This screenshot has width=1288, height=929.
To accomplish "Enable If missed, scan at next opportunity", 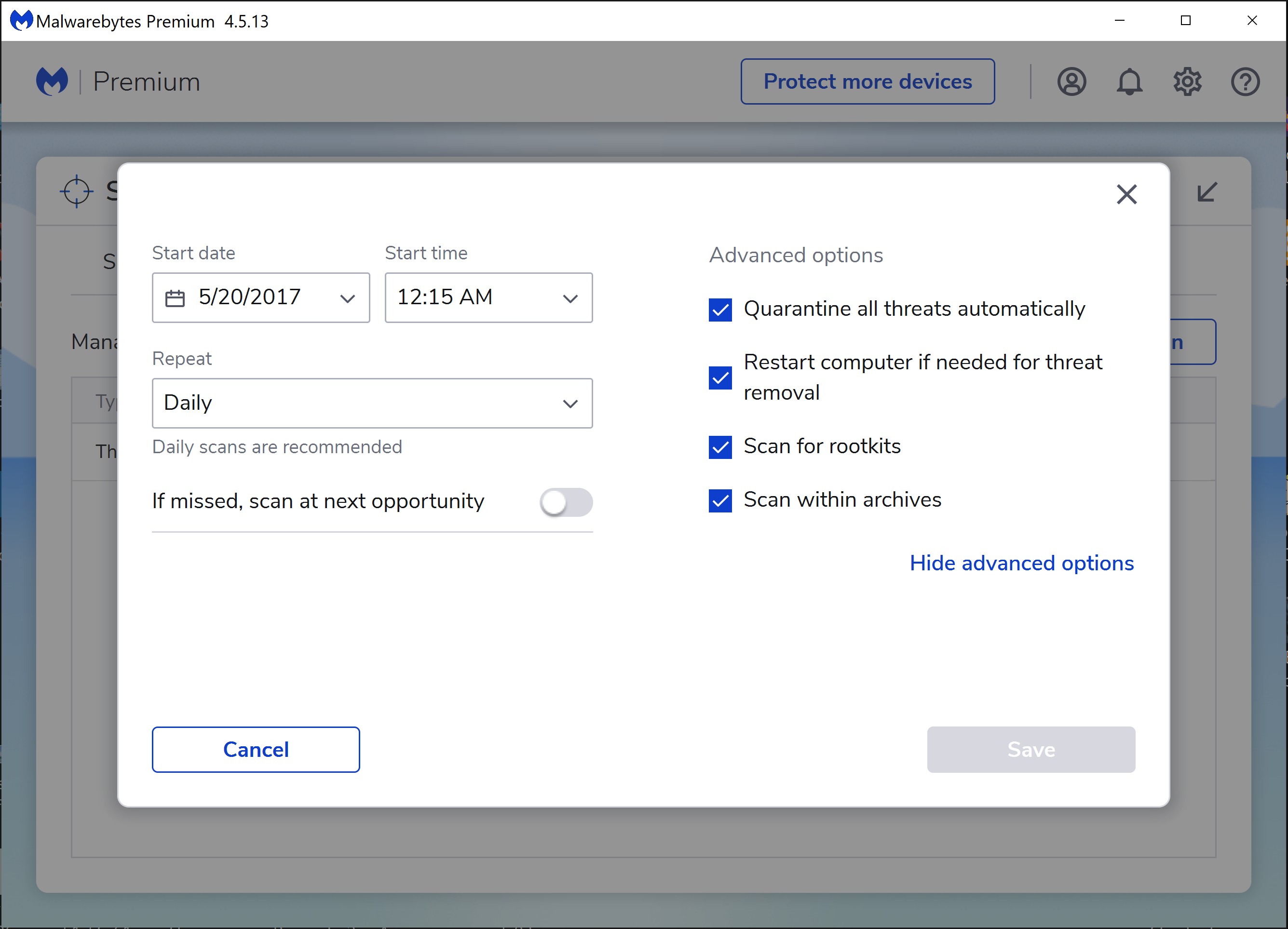I will (x=566, y=502).
